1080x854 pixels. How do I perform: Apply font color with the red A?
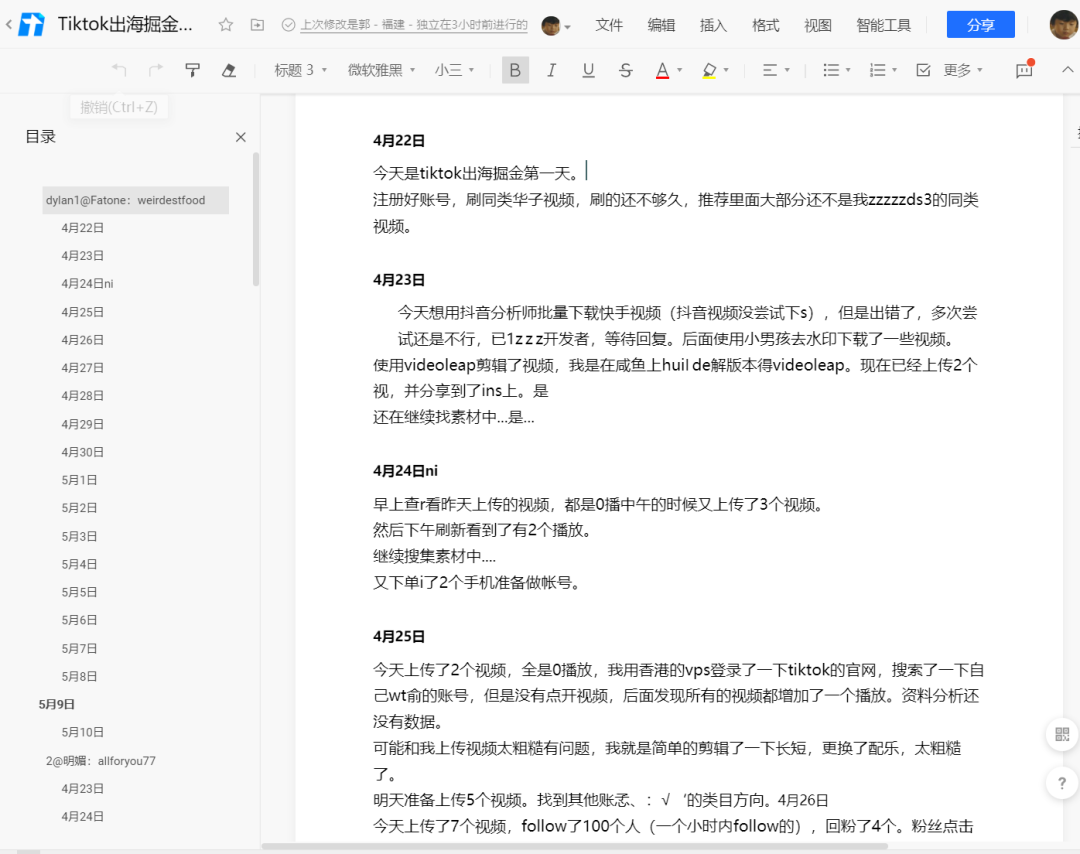tap(663, 70)
